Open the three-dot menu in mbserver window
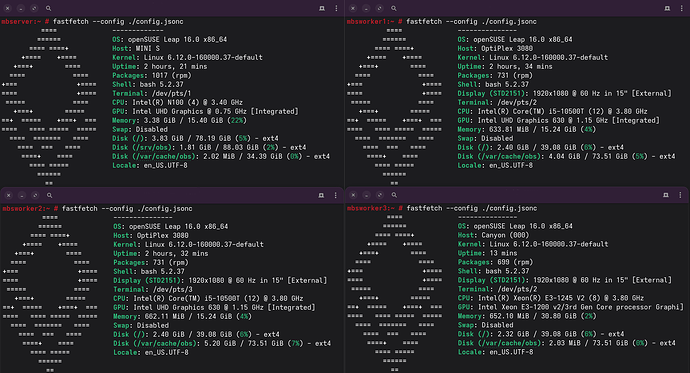Screen dimensions: 690x373 (336, 8)
